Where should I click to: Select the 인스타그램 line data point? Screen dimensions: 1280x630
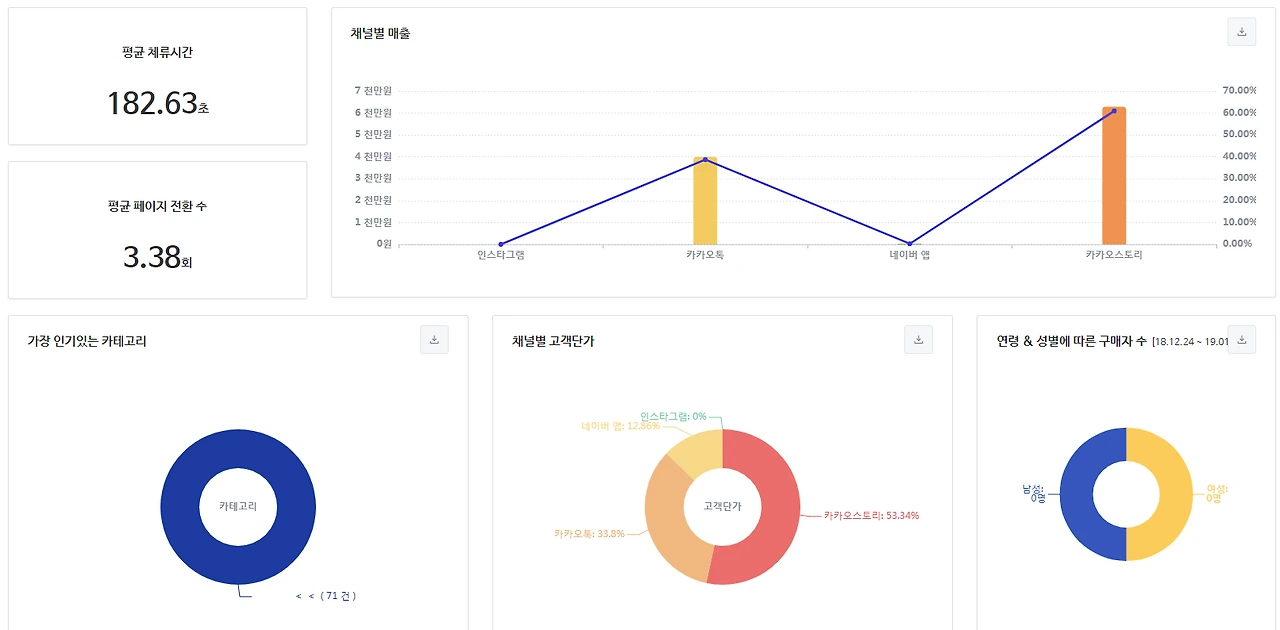click(501, 244)
